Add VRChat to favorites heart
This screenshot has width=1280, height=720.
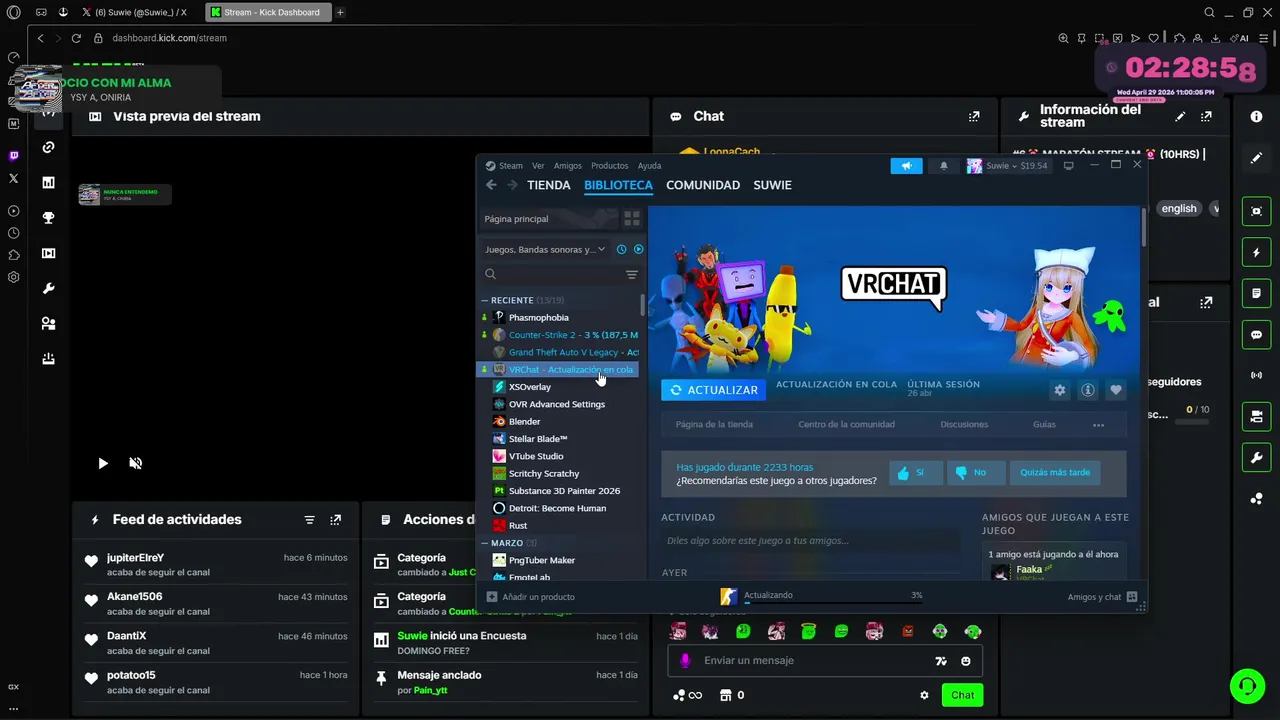click(1116, 390)
